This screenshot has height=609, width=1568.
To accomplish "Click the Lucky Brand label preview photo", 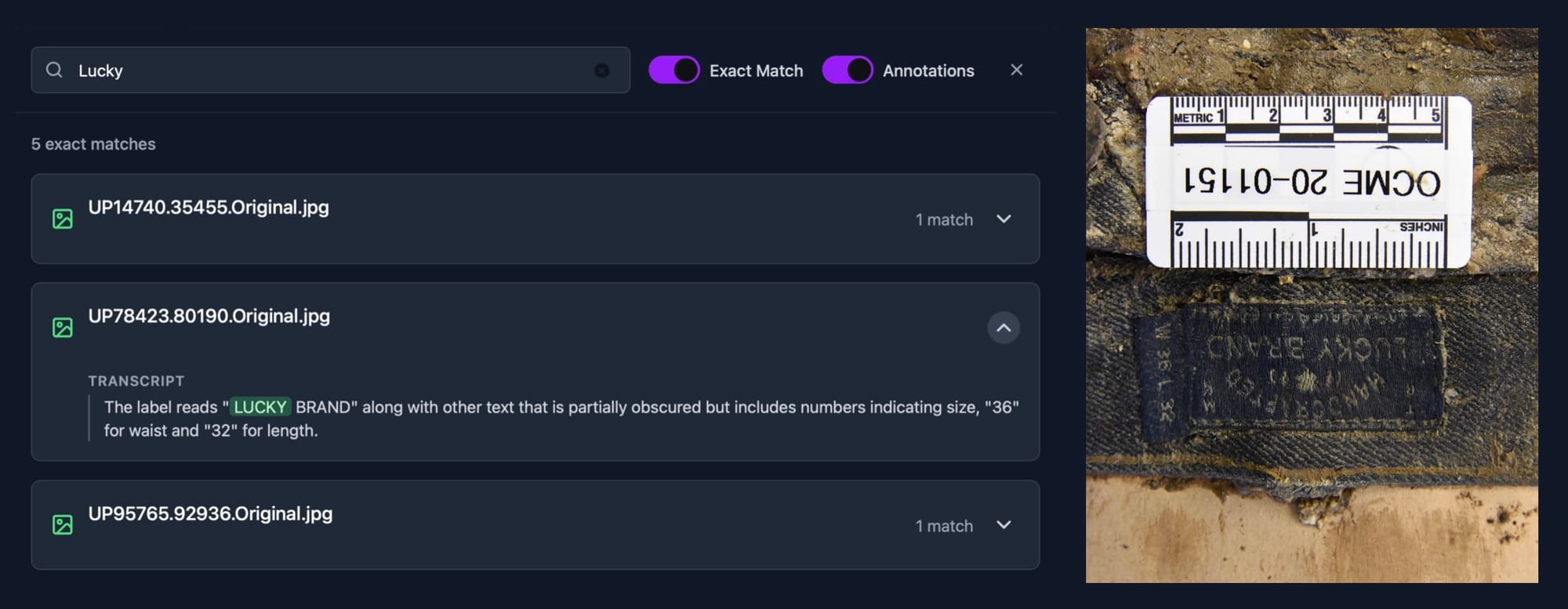I will [x=1312, y=306].
